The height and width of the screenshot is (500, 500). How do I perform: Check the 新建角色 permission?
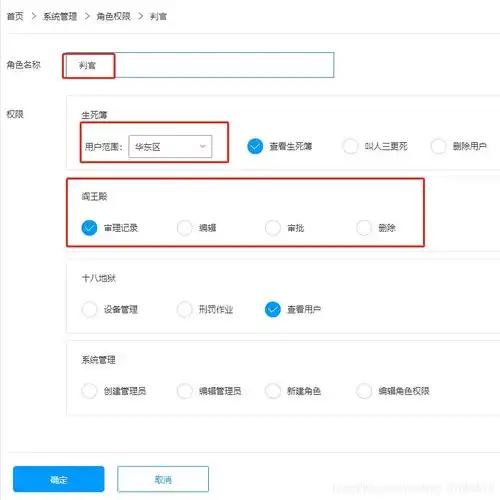pos(273,391)
